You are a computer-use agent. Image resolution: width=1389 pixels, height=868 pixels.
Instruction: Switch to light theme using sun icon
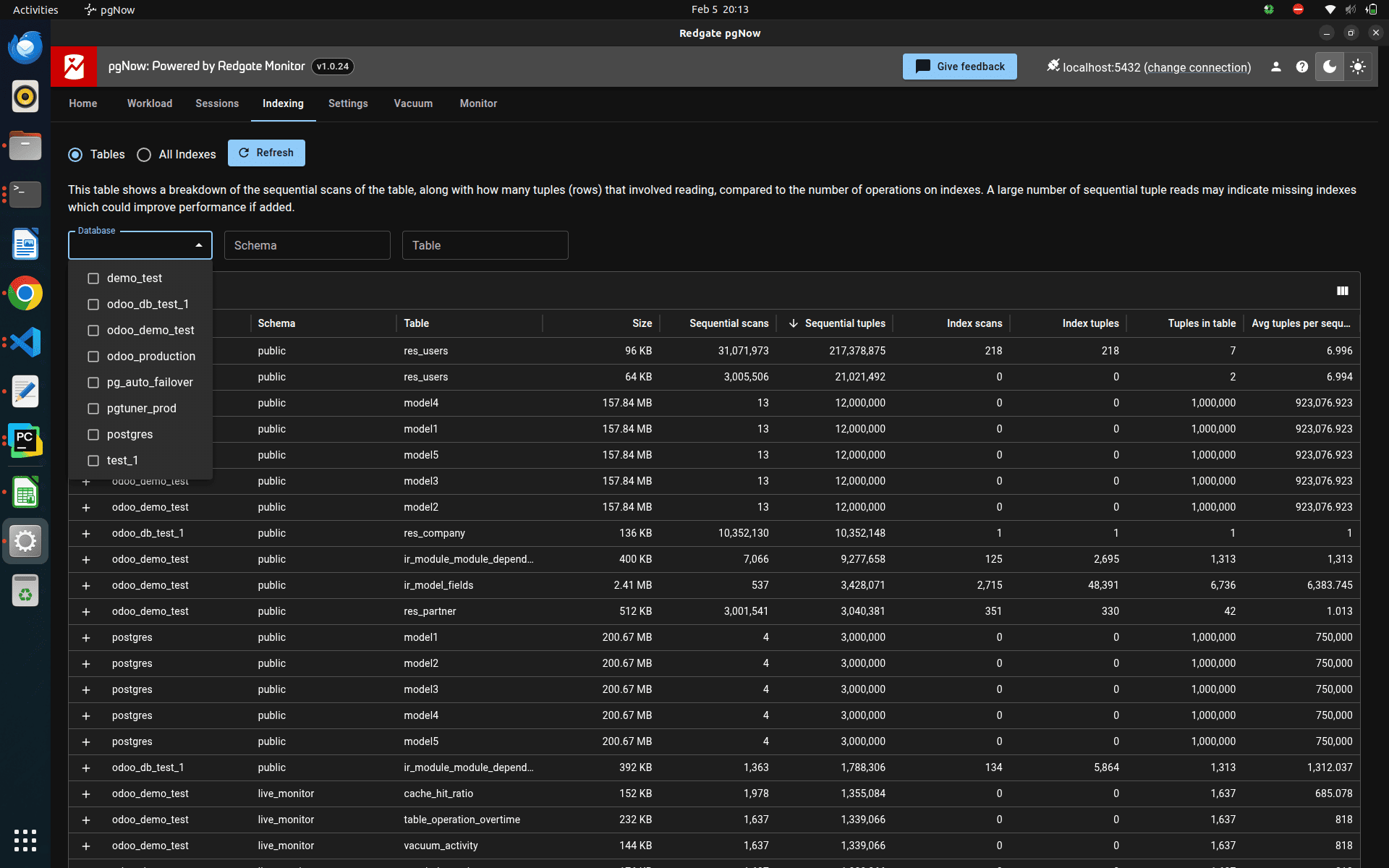[x=1358, y=67]
